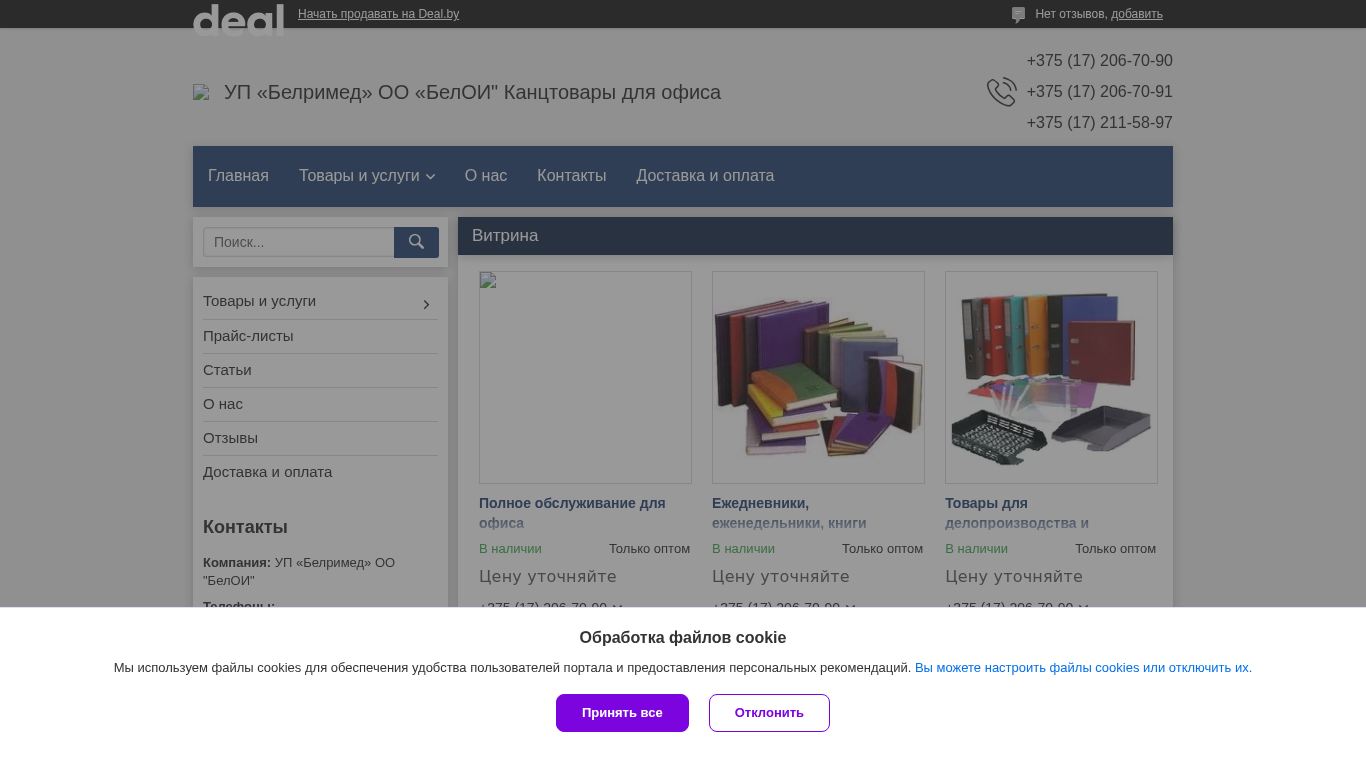
Task: Open the Deal logo in the top bar
Action: 238,20
